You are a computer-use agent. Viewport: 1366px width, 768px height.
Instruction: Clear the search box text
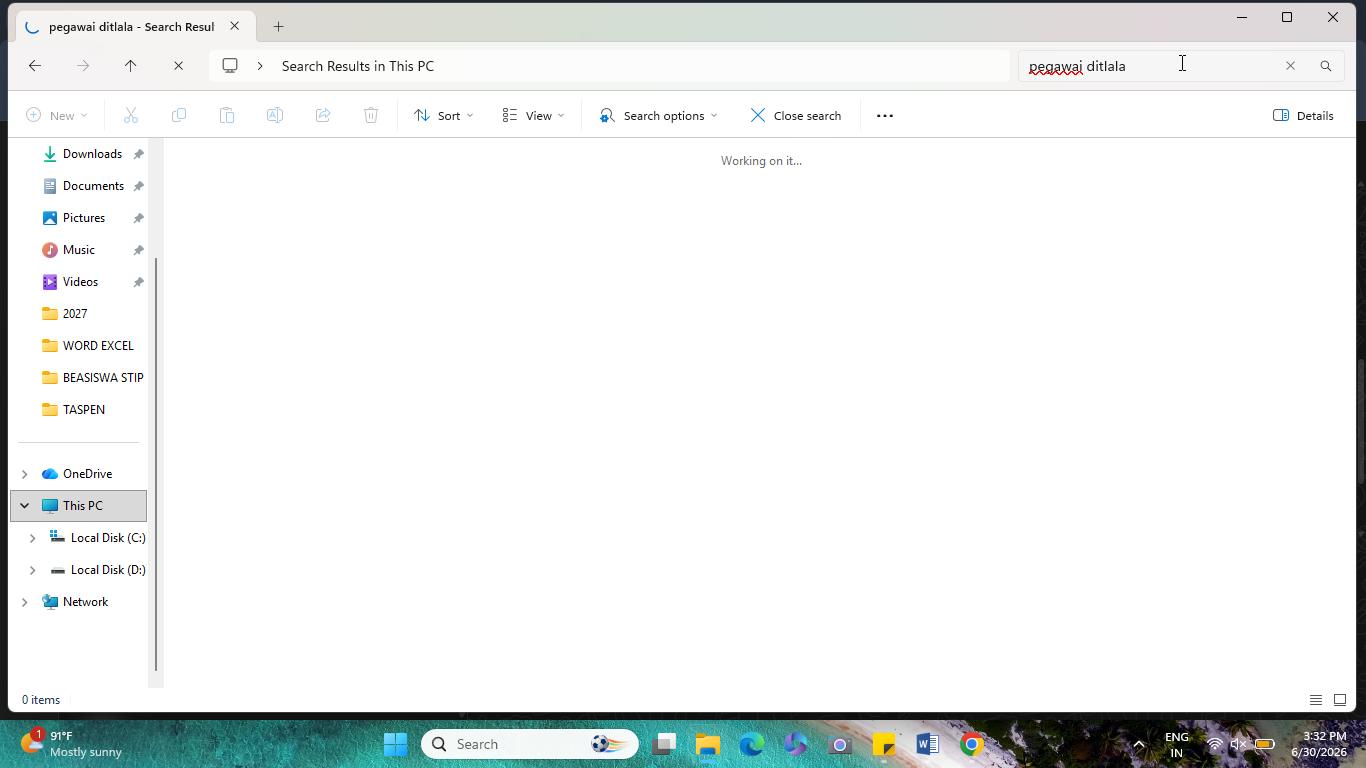click(1290, 66)
